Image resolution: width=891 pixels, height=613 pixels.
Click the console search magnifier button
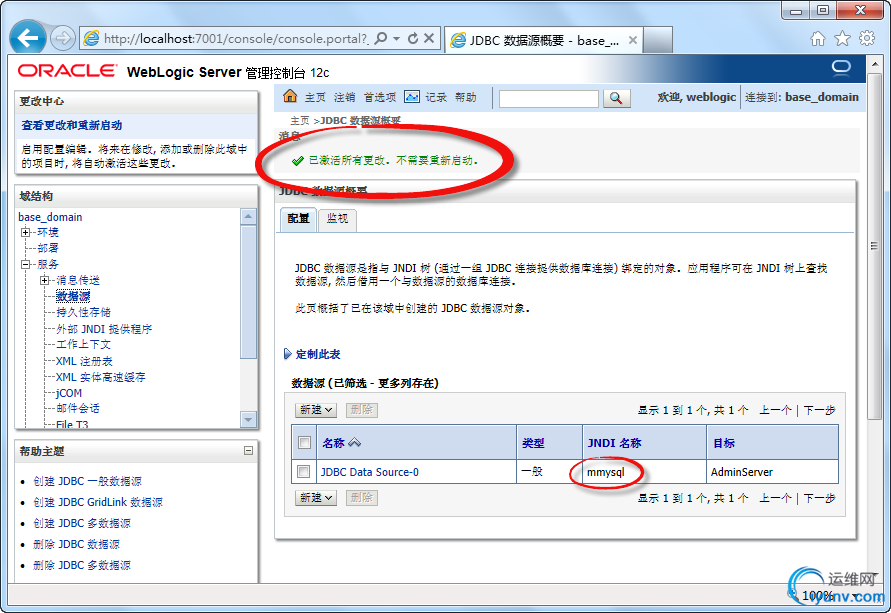click(x=616, y=98)
